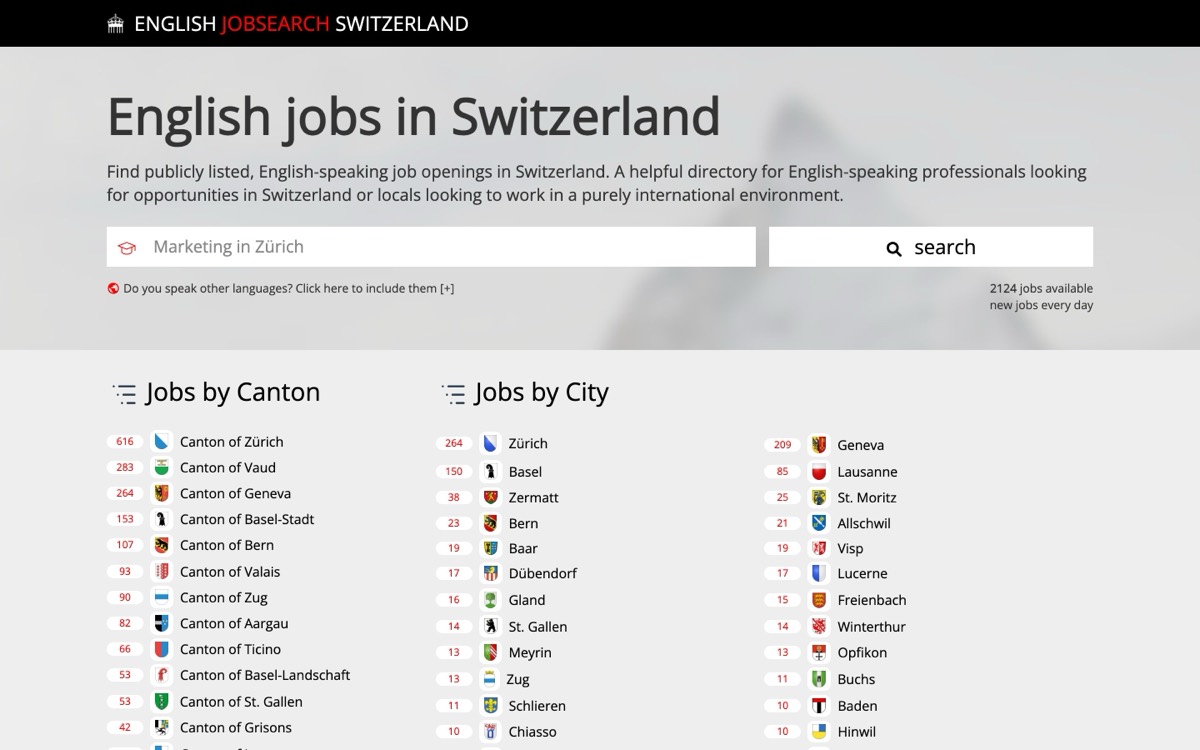
Task: Expand other languages option link
Action: pos(288,288)
